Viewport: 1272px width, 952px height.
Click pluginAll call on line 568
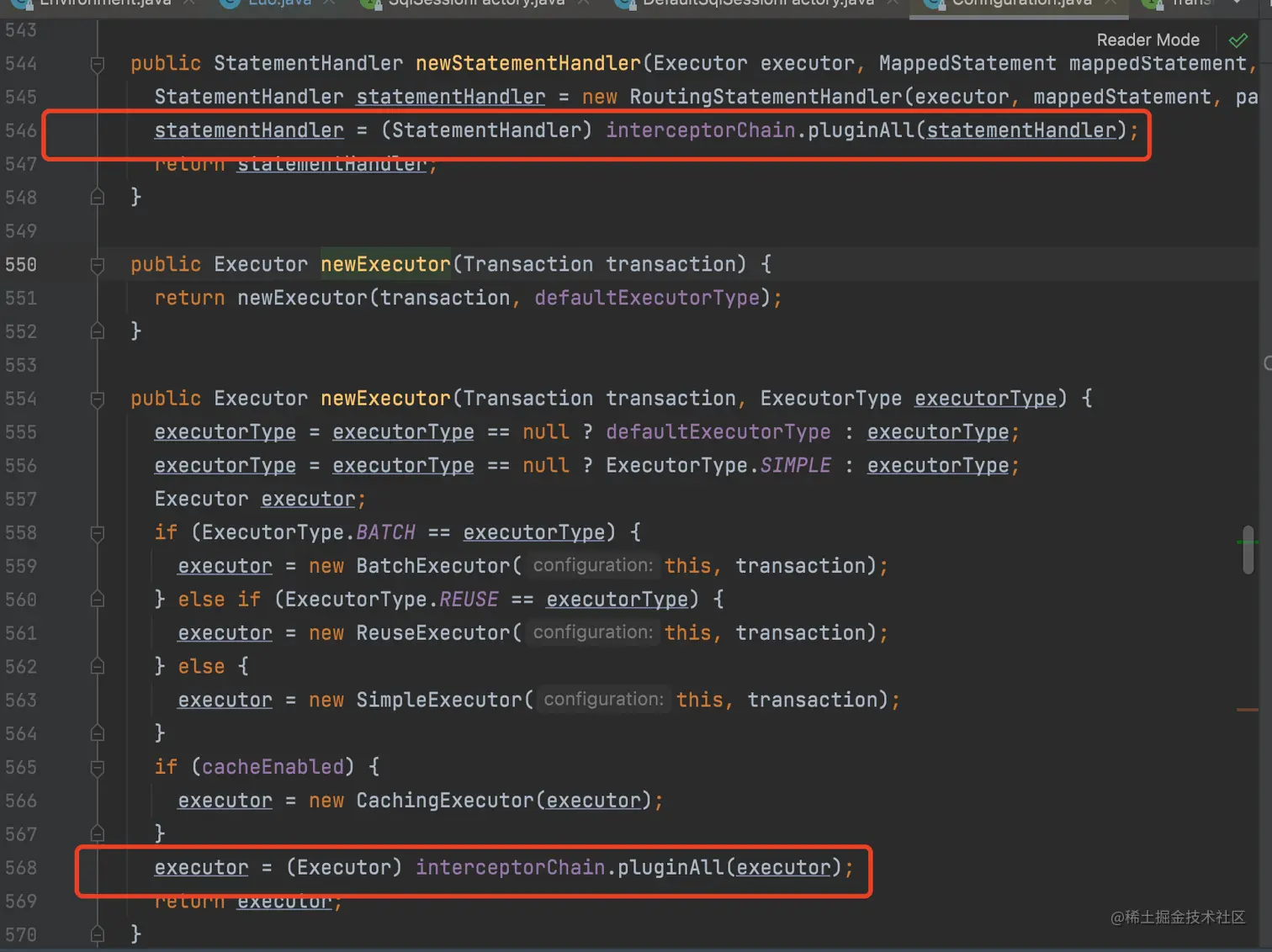(670, 867)
